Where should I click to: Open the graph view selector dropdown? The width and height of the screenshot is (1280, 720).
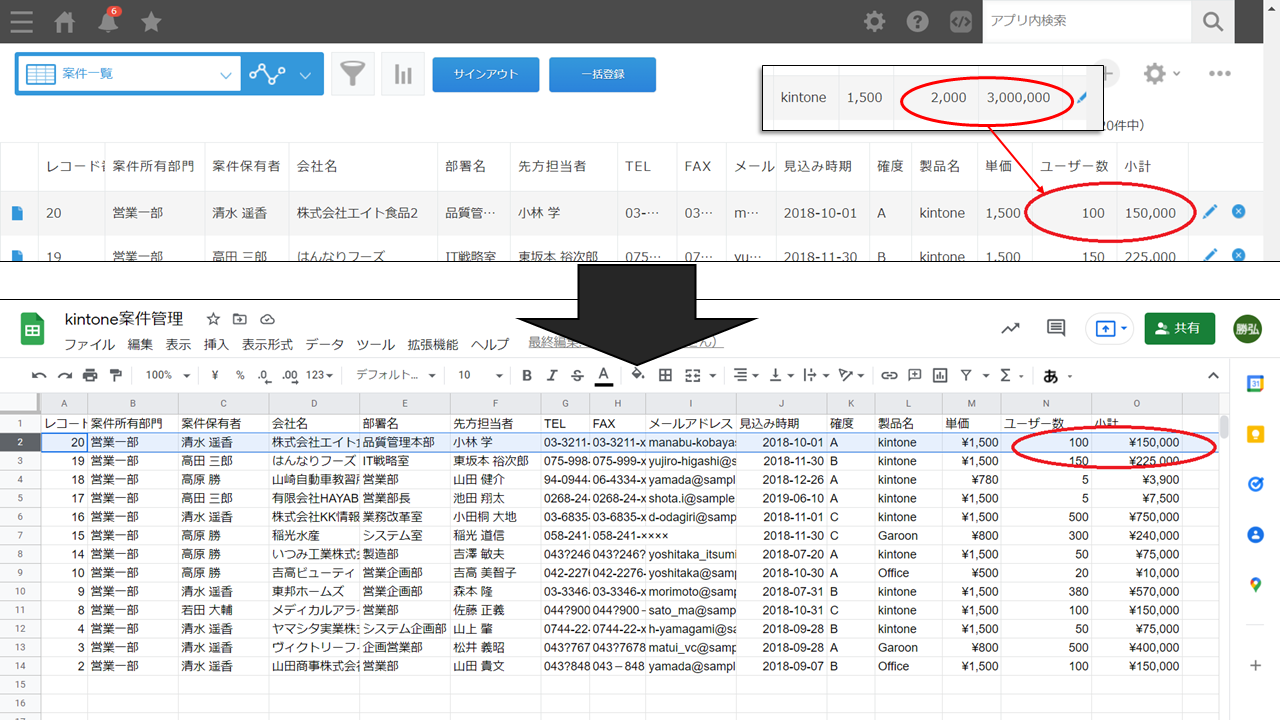click(x=282, y=75)
